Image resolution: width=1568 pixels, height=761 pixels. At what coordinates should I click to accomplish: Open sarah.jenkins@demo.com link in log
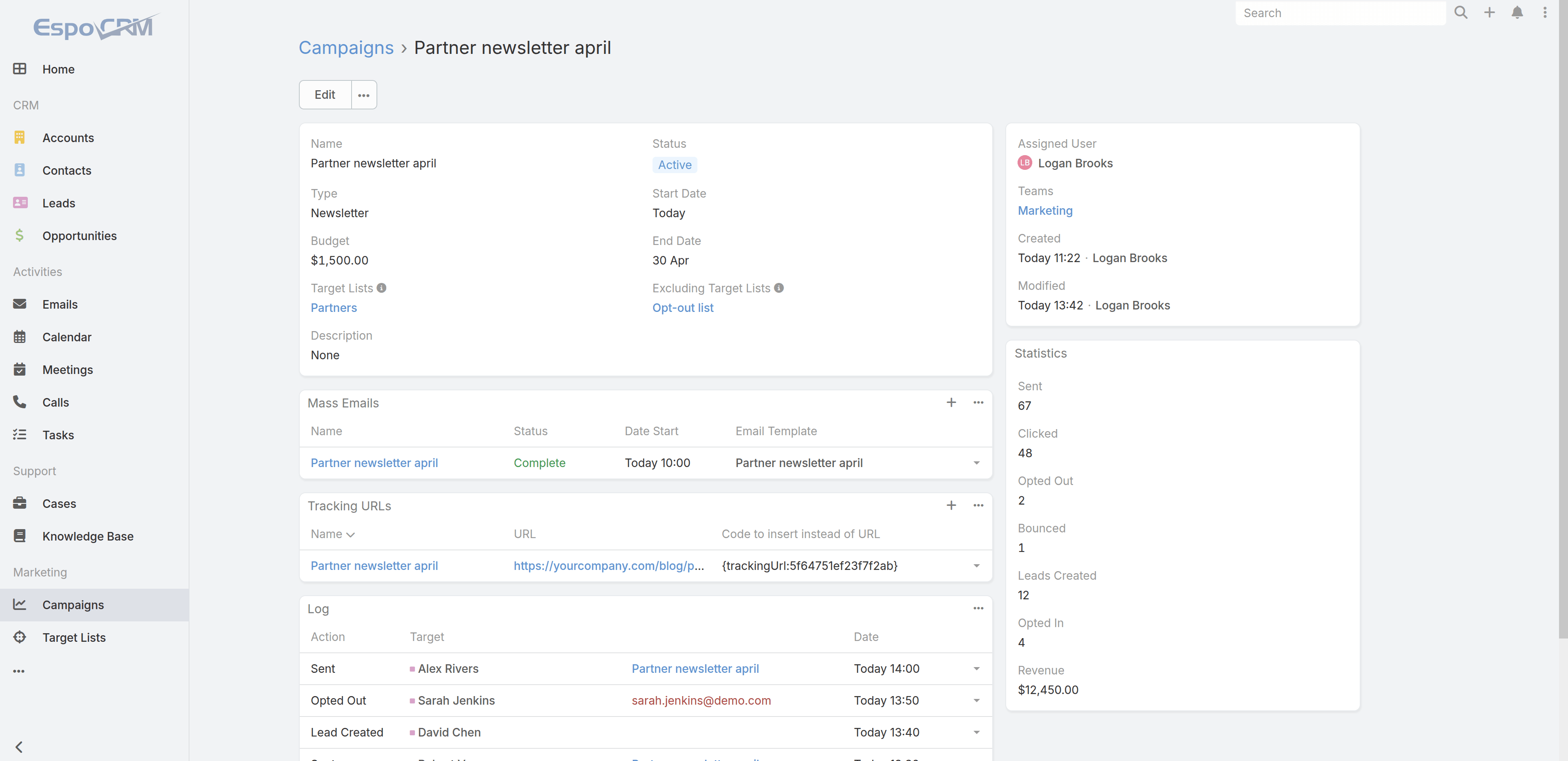coord(701,700)
